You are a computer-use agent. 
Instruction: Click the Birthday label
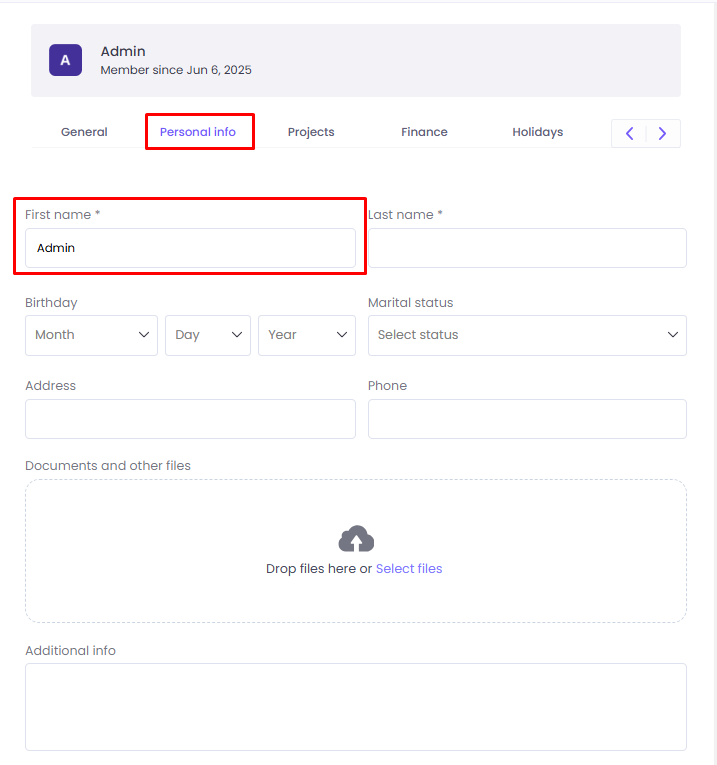51,302
